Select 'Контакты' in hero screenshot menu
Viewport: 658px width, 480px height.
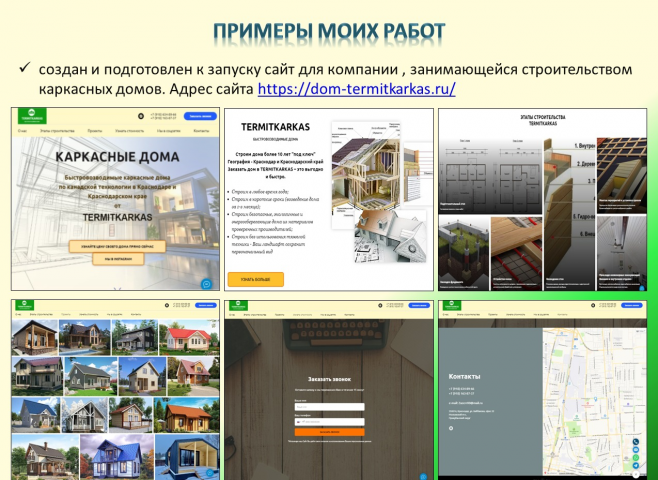pos(201,131)
